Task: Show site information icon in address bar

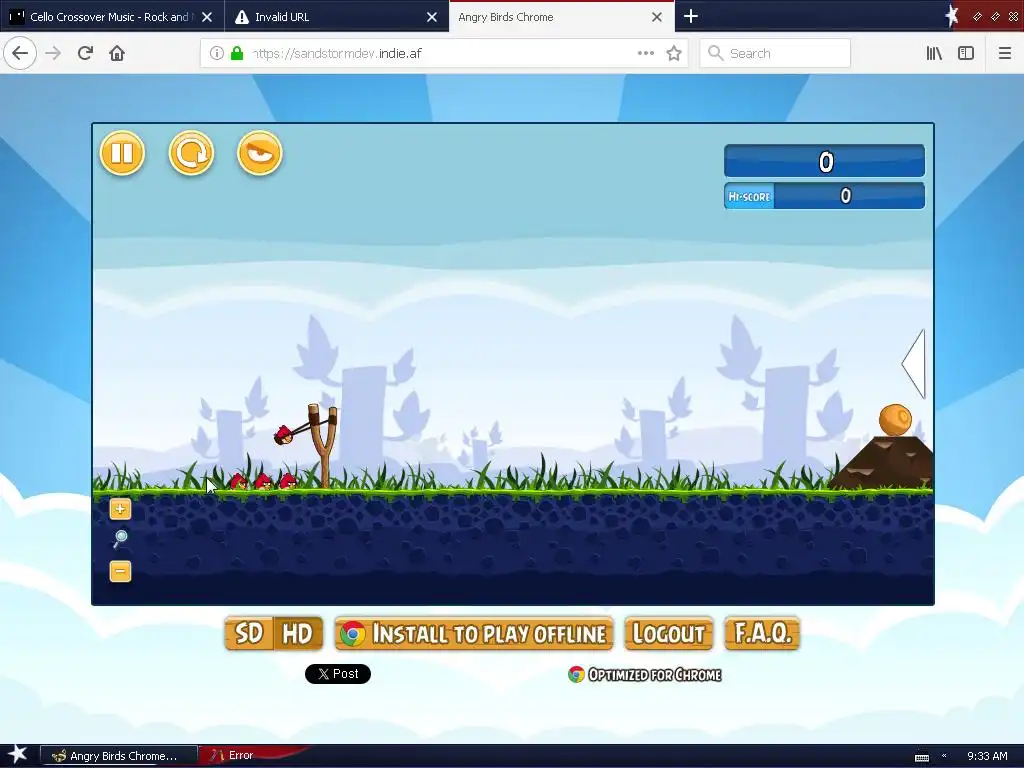Action: pyautogui.click(x=217, y=53)
